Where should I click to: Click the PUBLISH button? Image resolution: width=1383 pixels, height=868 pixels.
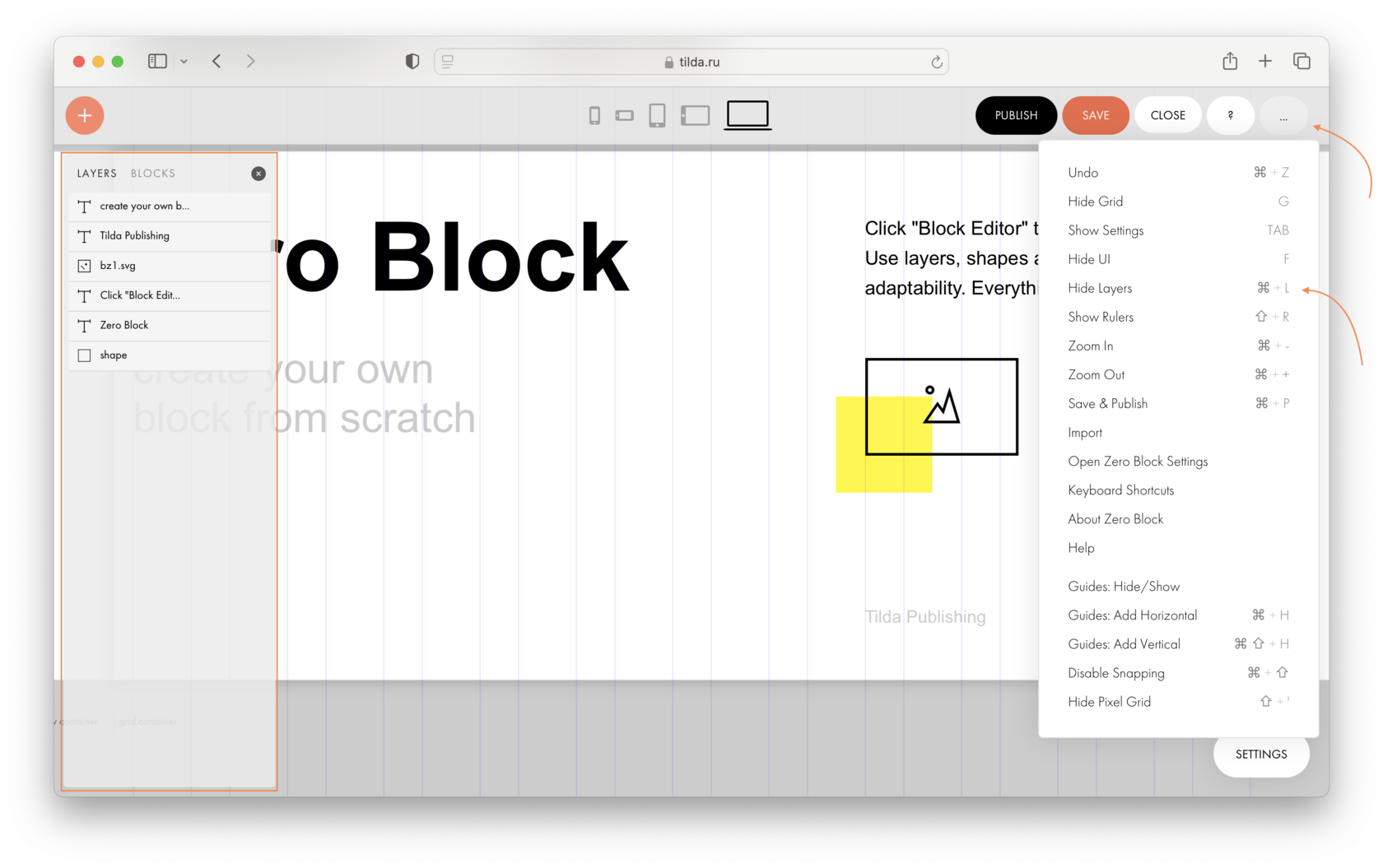(x=1016, y=115)
